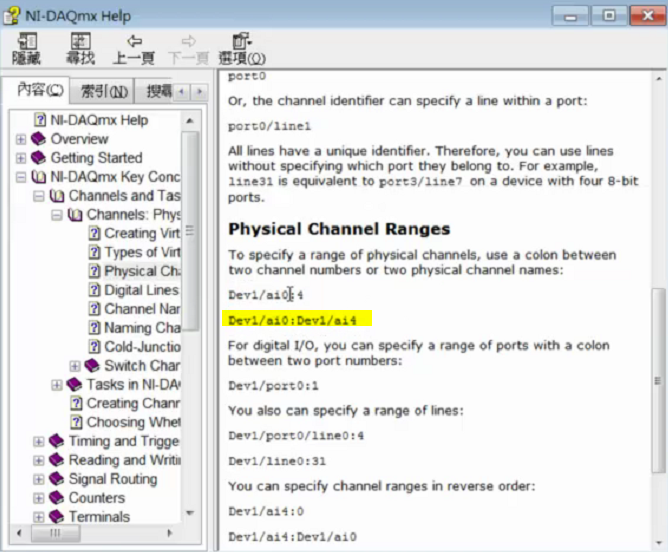Click the Naming Channels topic page icon

click(94, 328)
